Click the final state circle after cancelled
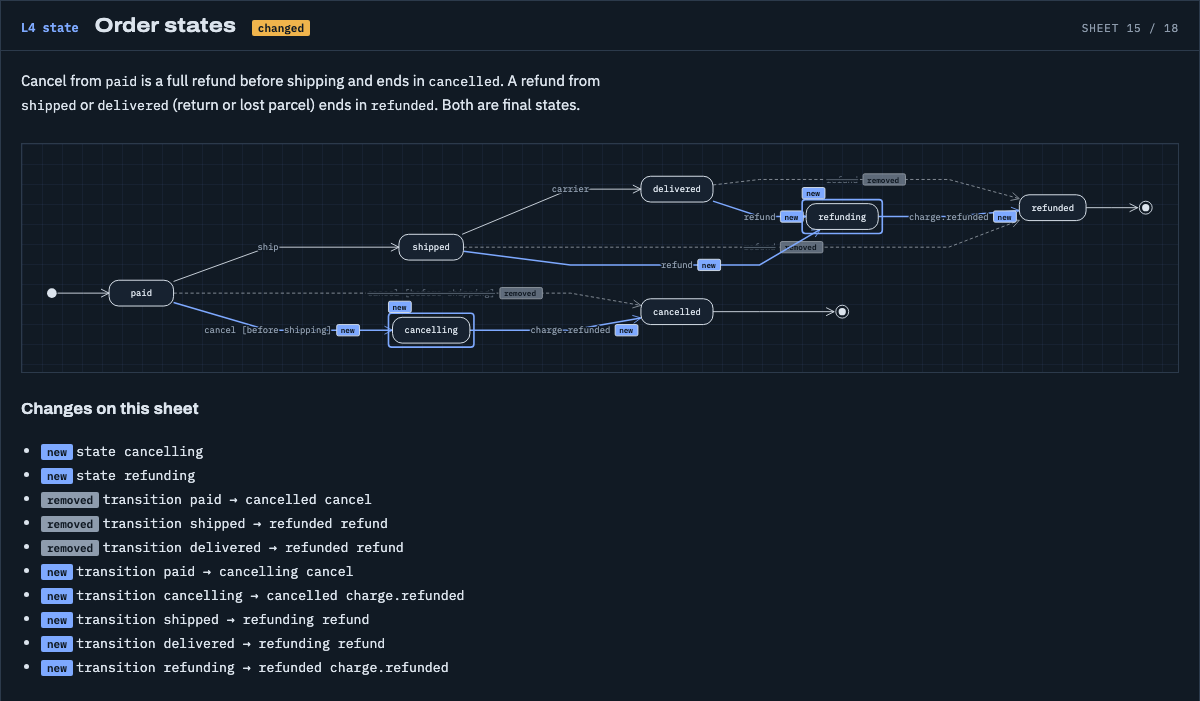 click(842, 312)
